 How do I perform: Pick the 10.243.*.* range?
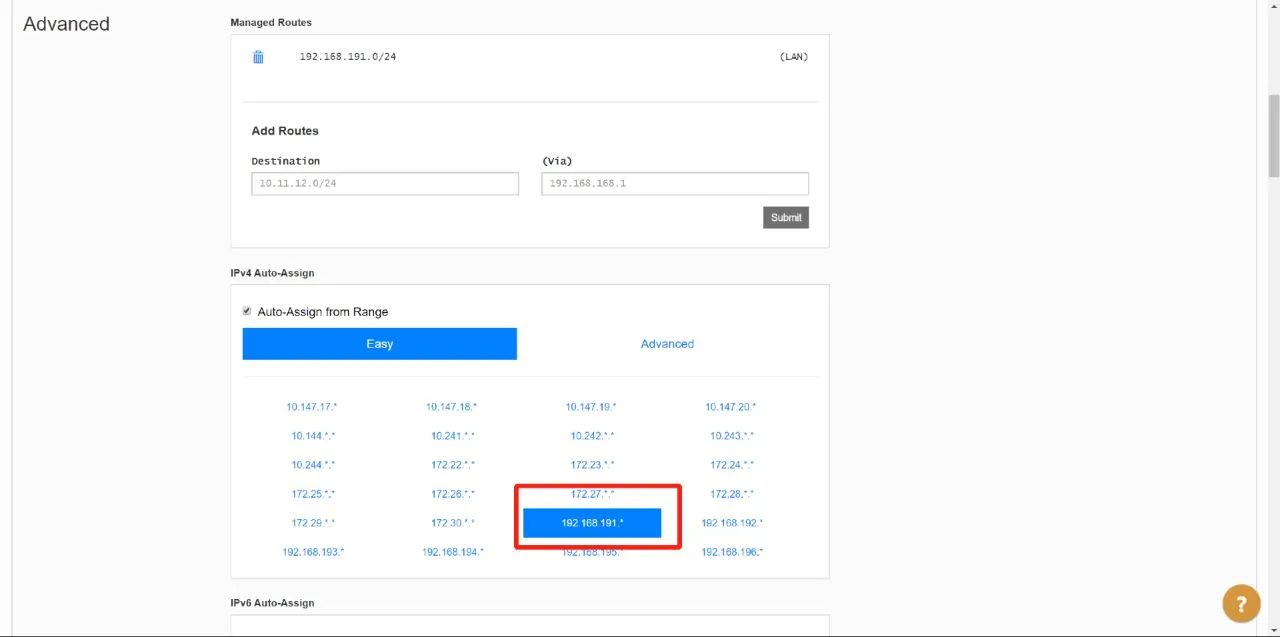tap(732, 436)
